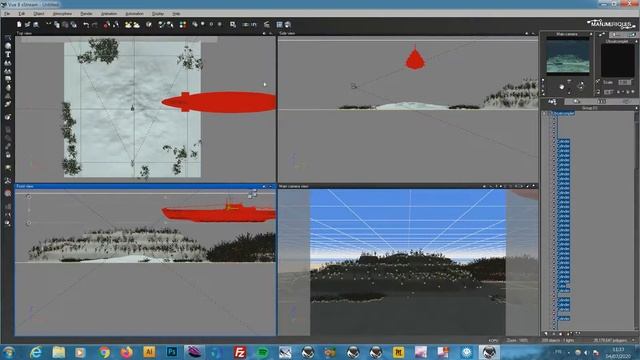Toggle the four-viewport layout icon in toolbar

pyautogui.click(x=280, y=24)
